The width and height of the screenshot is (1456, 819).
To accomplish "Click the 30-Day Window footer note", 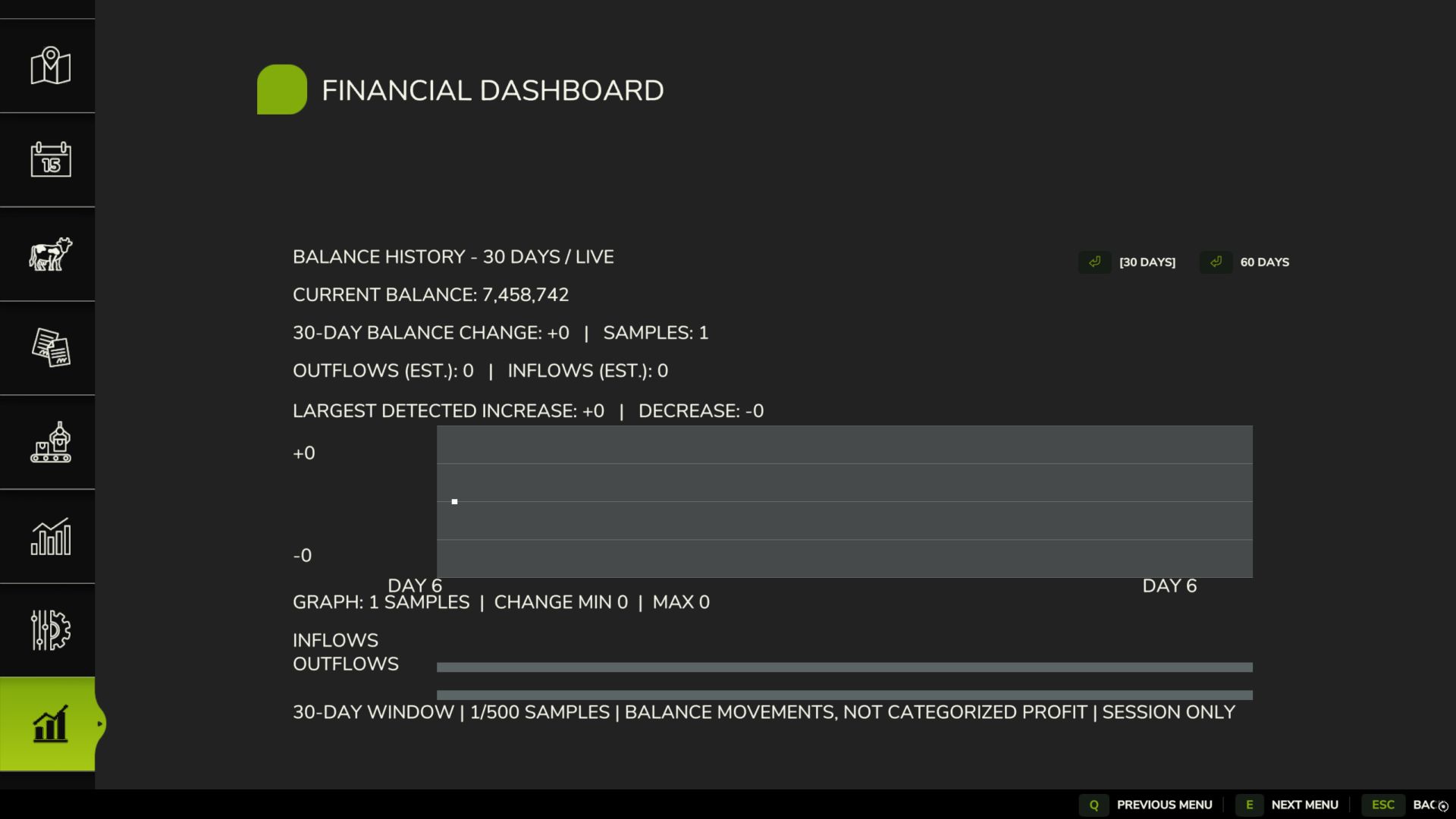I will [x=764, y=712].
